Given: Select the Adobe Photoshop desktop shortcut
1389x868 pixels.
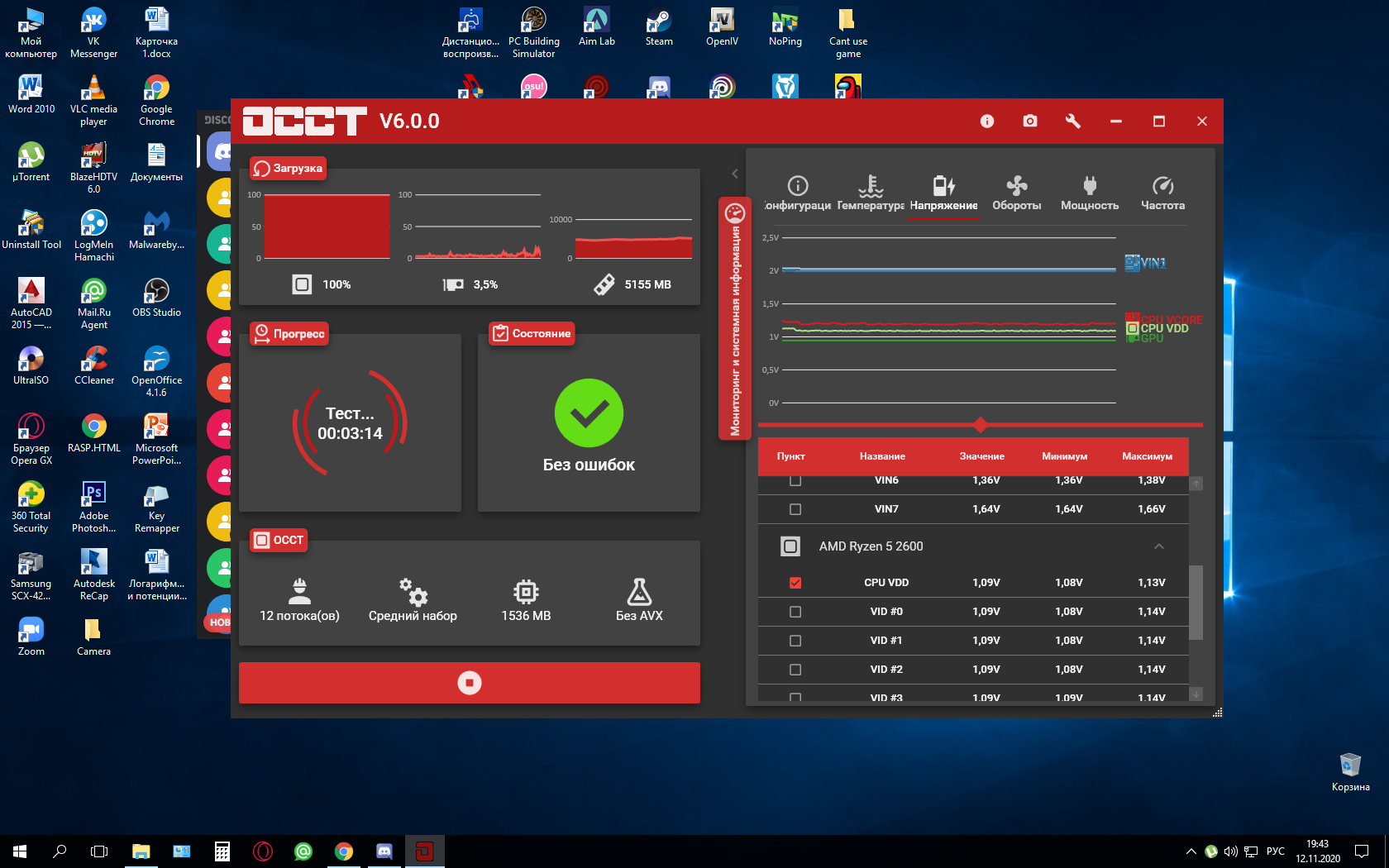Looking at the screenshot, I should 94,508.
